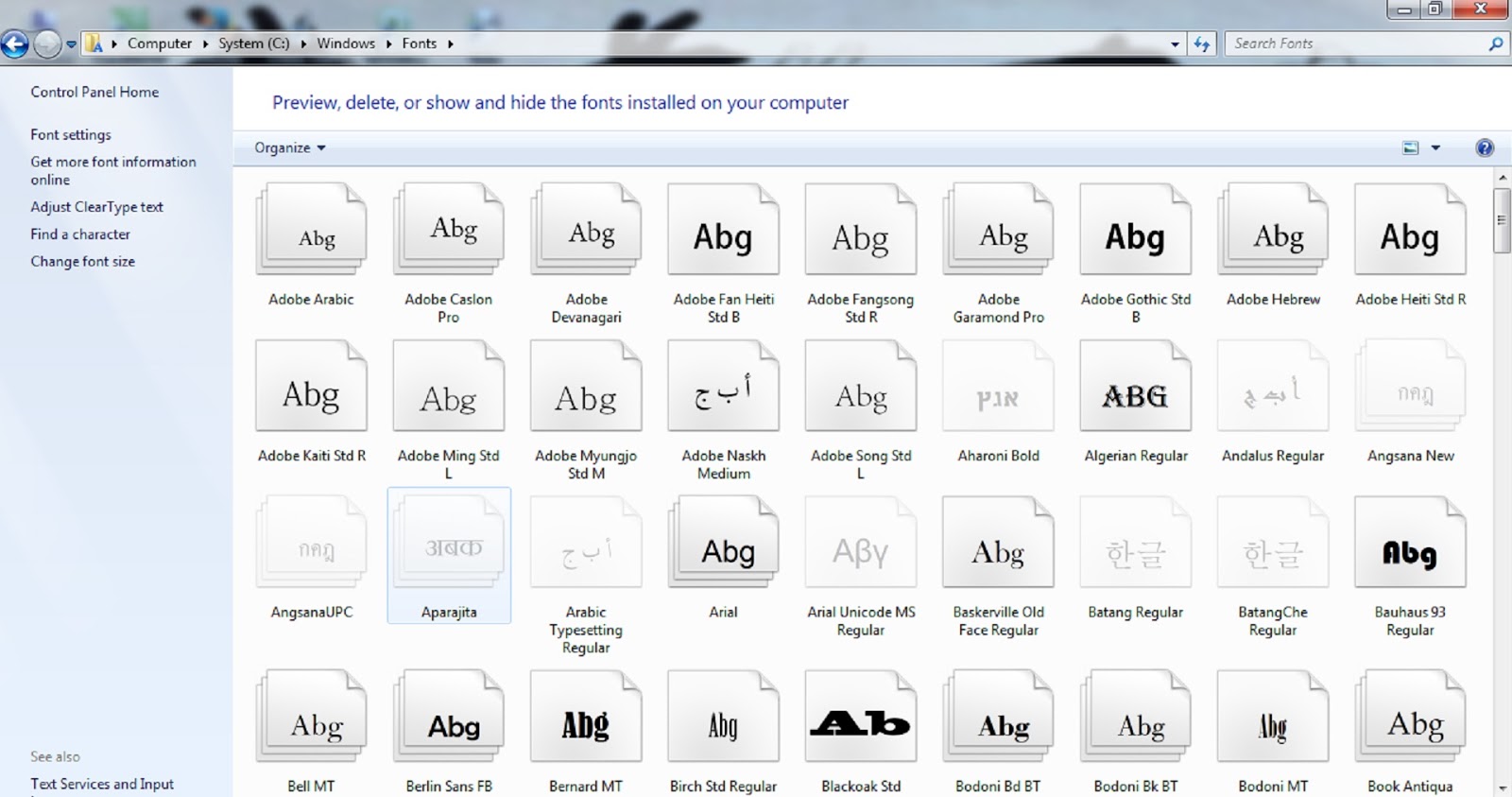Viewport: 1512px width, 797px height.
Task: Select the Aharoni Bold font icon
Action: [999, 387]
